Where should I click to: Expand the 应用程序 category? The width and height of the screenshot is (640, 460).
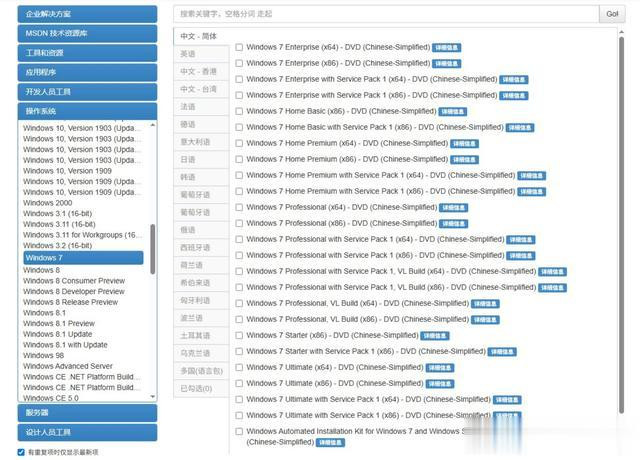click(87, 72)
